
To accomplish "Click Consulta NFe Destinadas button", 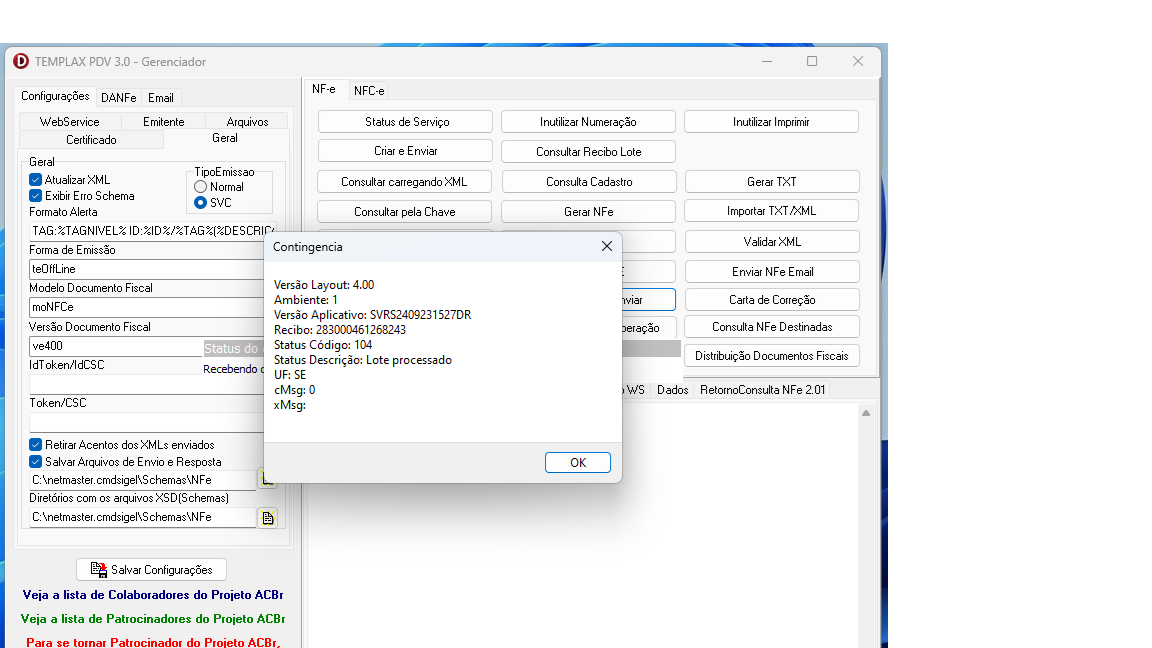I will point(772,327).
